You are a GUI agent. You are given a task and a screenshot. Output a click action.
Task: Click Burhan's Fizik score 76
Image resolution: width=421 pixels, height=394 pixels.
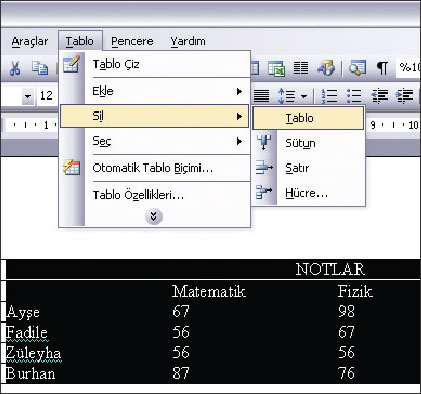click(x=346, y=373)
